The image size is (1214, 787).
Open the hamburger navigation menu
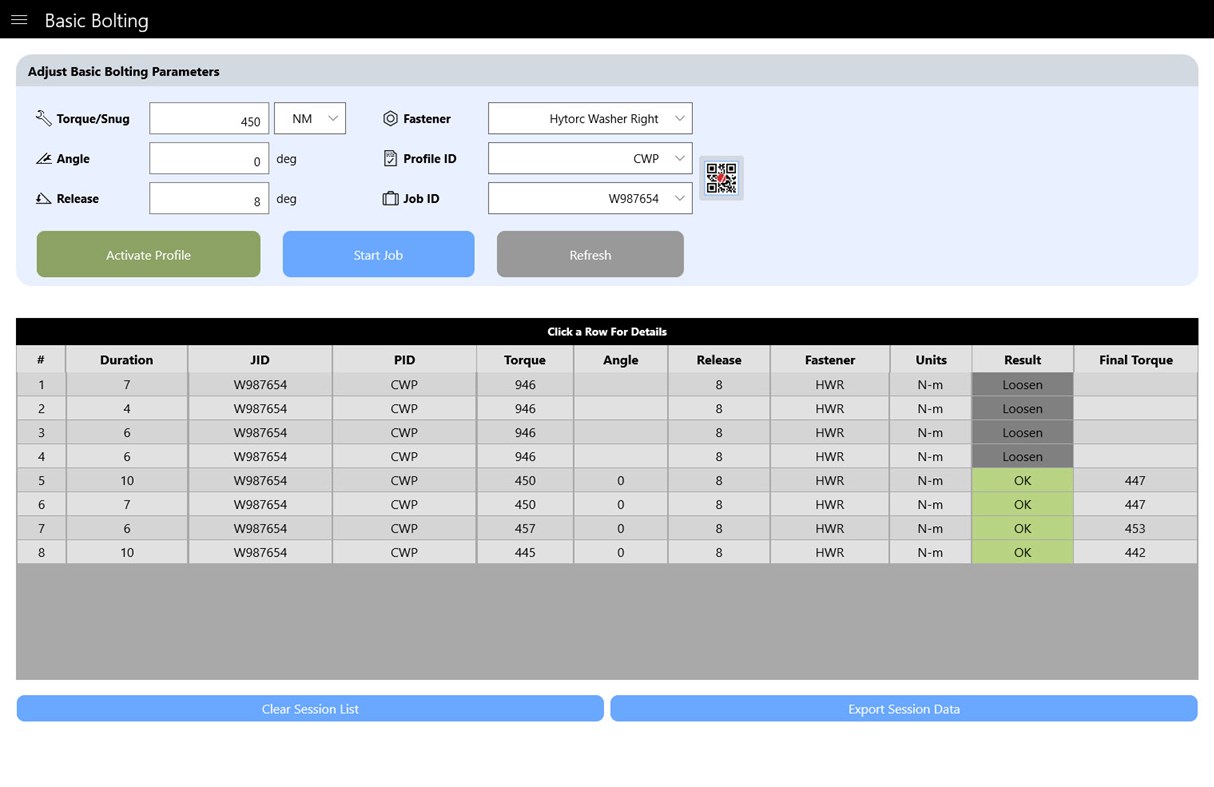point(19,19)
